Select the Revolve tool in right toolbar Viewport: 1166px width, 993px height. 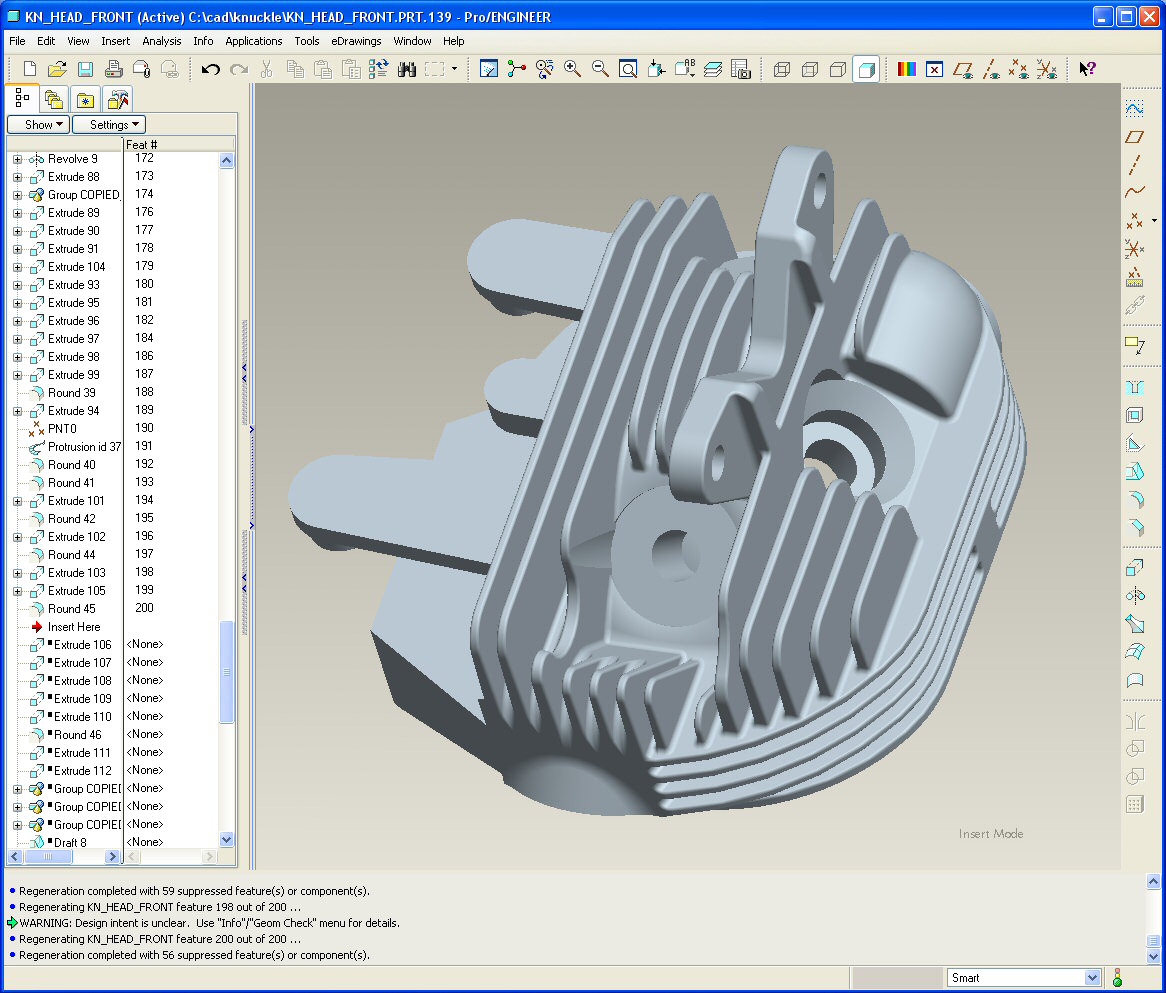(x=1134, y=596)
